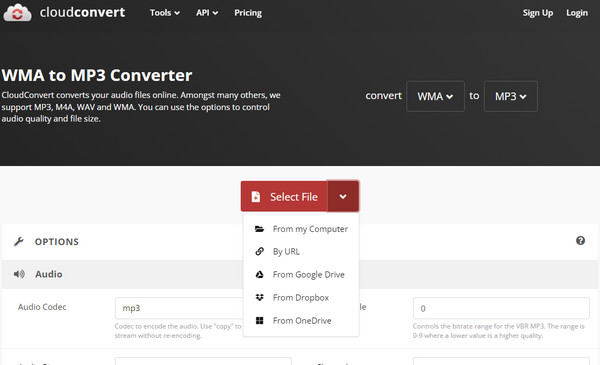The image size is (600, 365).
Task: Choose From OneDrive option
Action: point(301,320)
